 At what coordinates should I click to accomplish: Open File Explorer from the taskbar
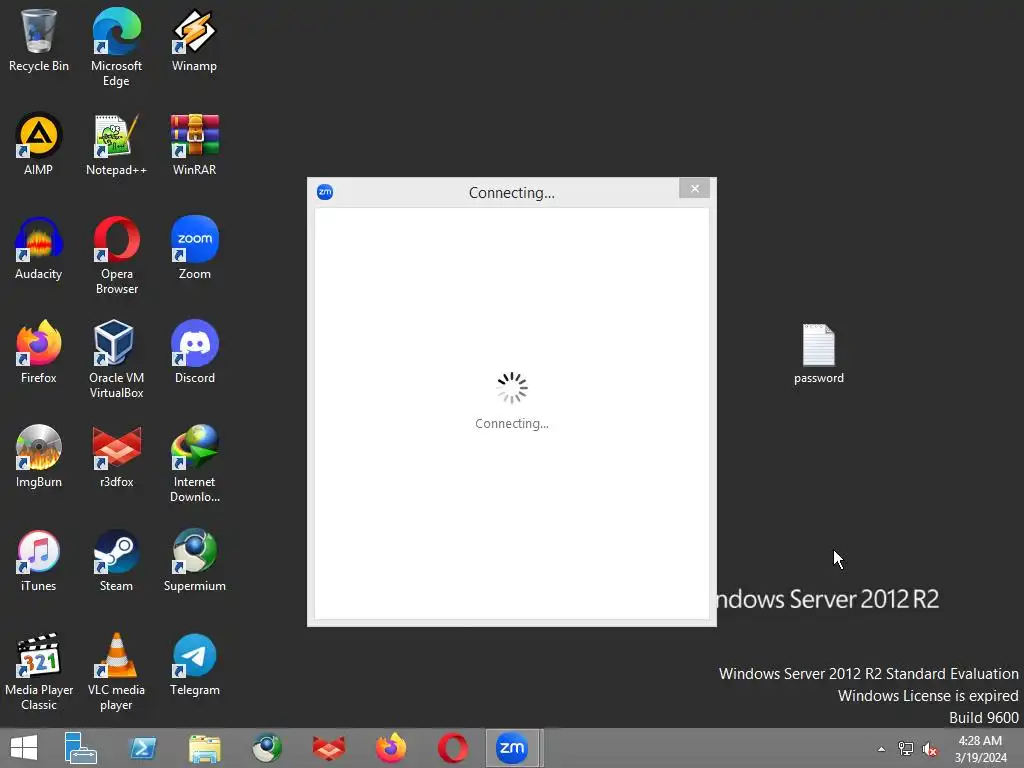(204, 748)
